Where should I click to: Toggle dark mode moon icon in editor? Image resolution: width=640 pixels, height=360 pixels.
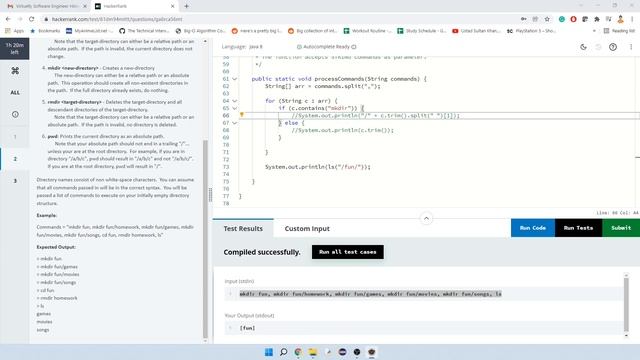[583, 47]
